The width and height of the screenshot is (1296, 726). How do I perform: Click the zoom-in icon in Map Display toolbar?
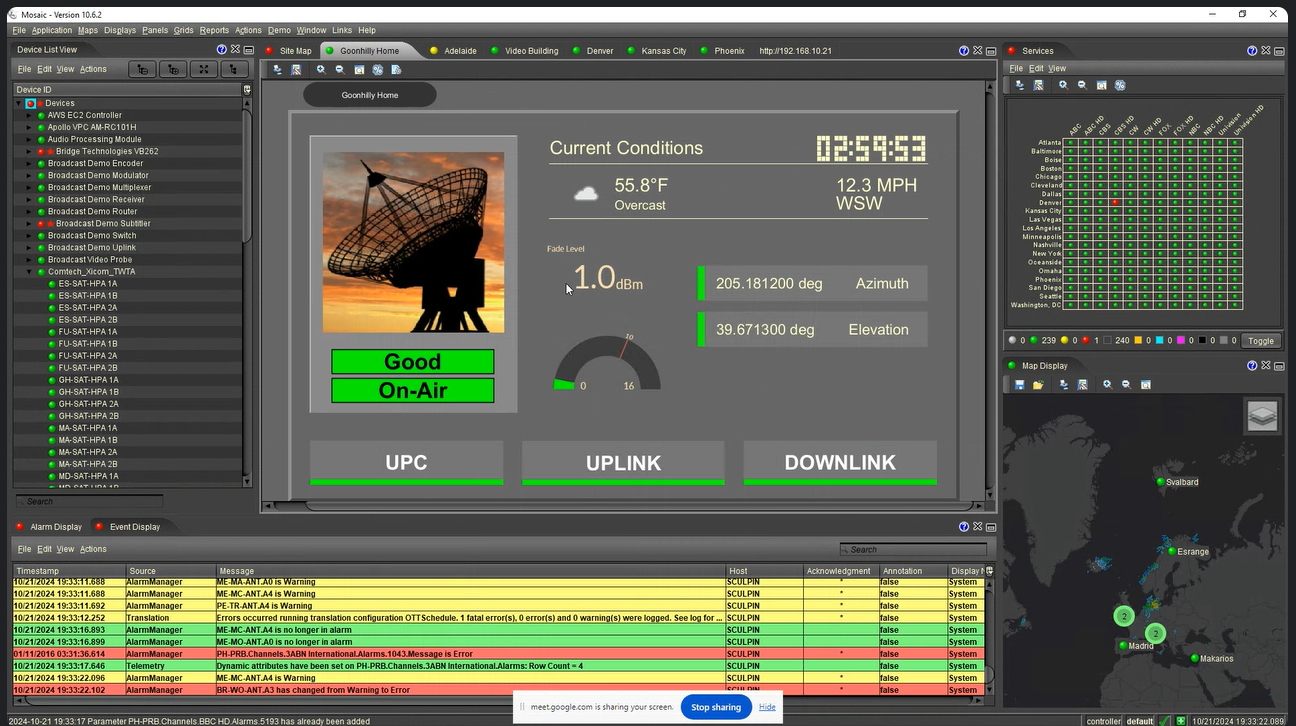pyautogui.click(x=1107, y=385)
